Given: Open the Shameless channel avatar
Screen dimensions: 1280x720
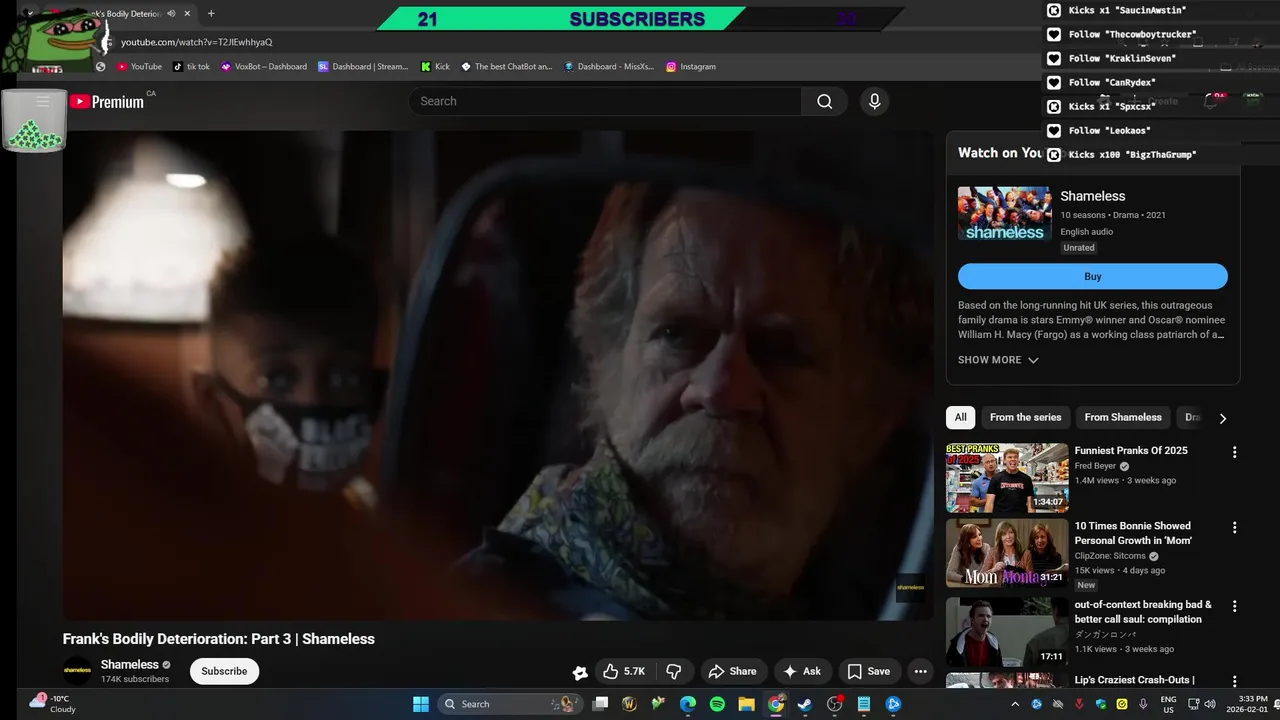Looking at the screenshot, I should click(77, 670).
